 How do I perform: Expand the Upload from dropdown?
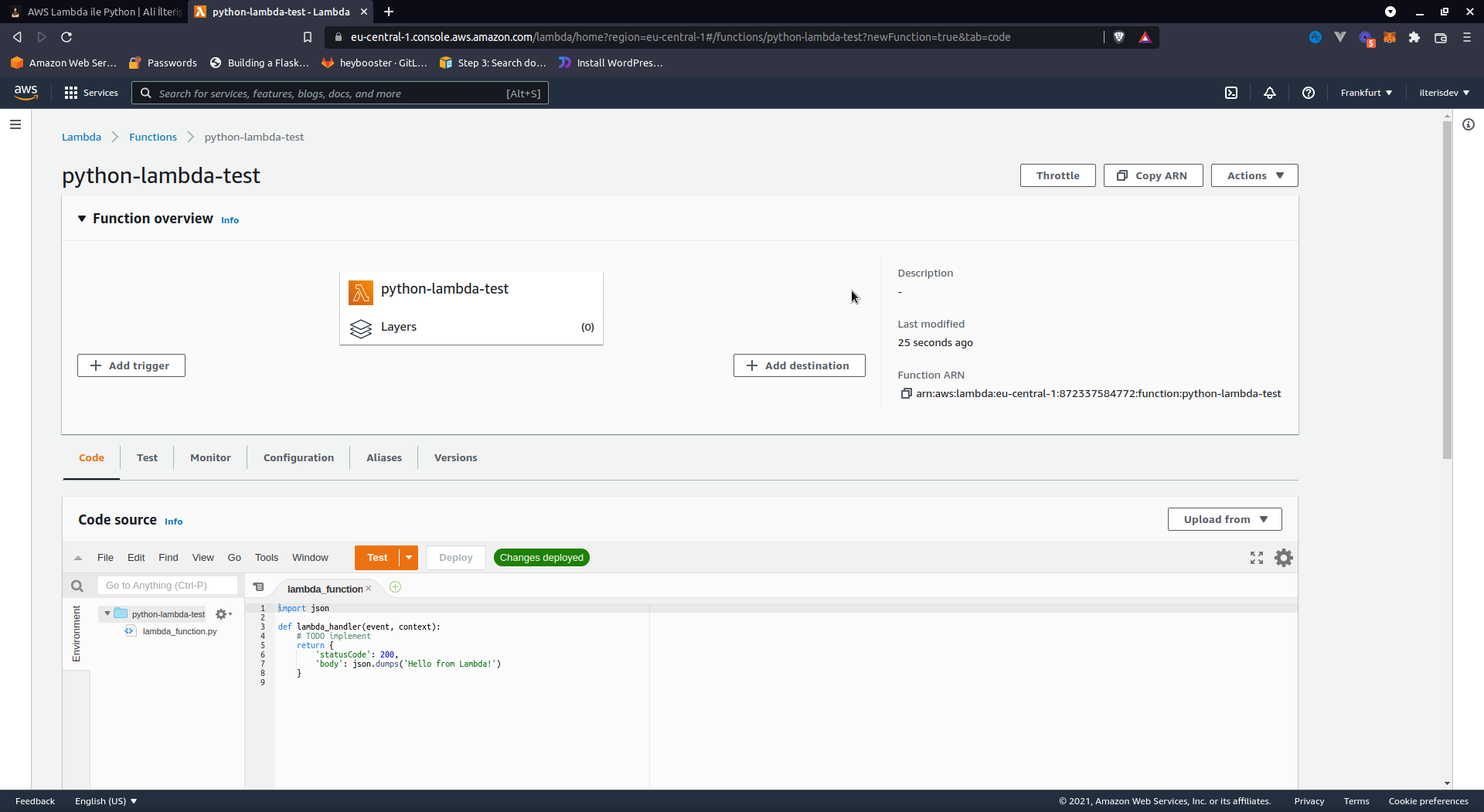(x=1224, y=519)
